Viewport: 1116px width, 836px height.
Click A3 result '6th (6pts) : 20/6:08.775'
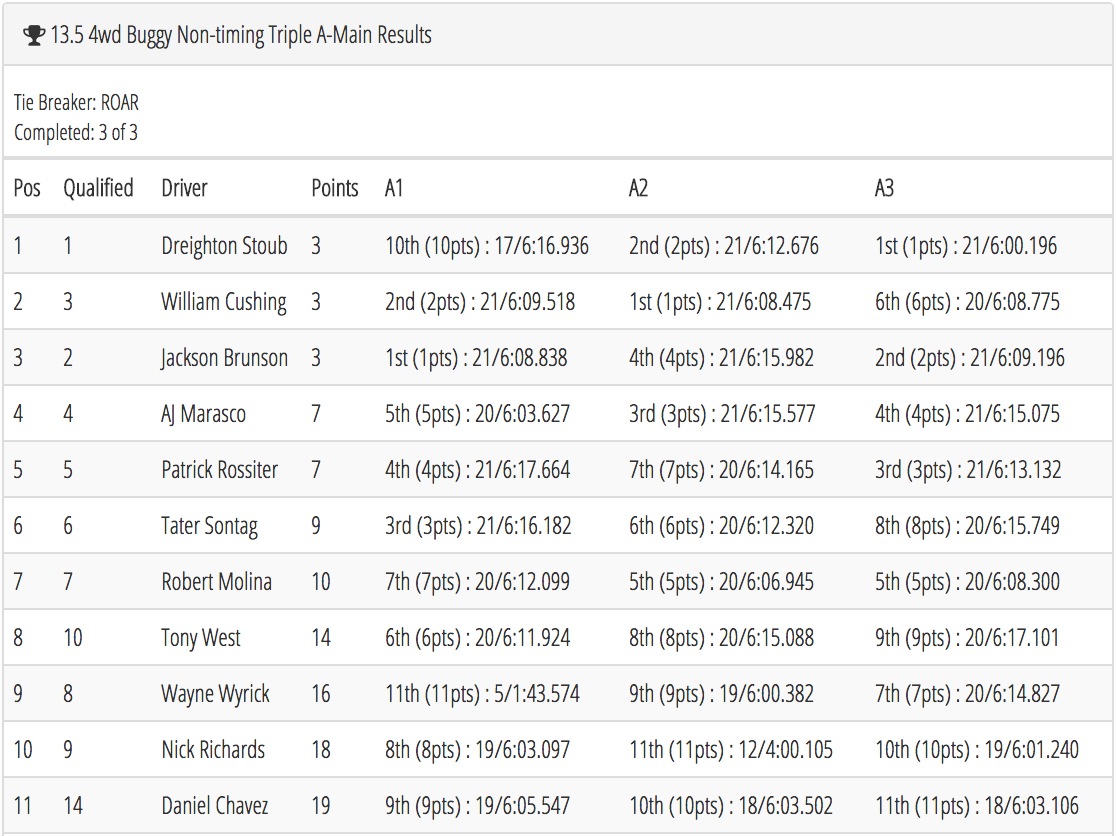tap(967, 302)
